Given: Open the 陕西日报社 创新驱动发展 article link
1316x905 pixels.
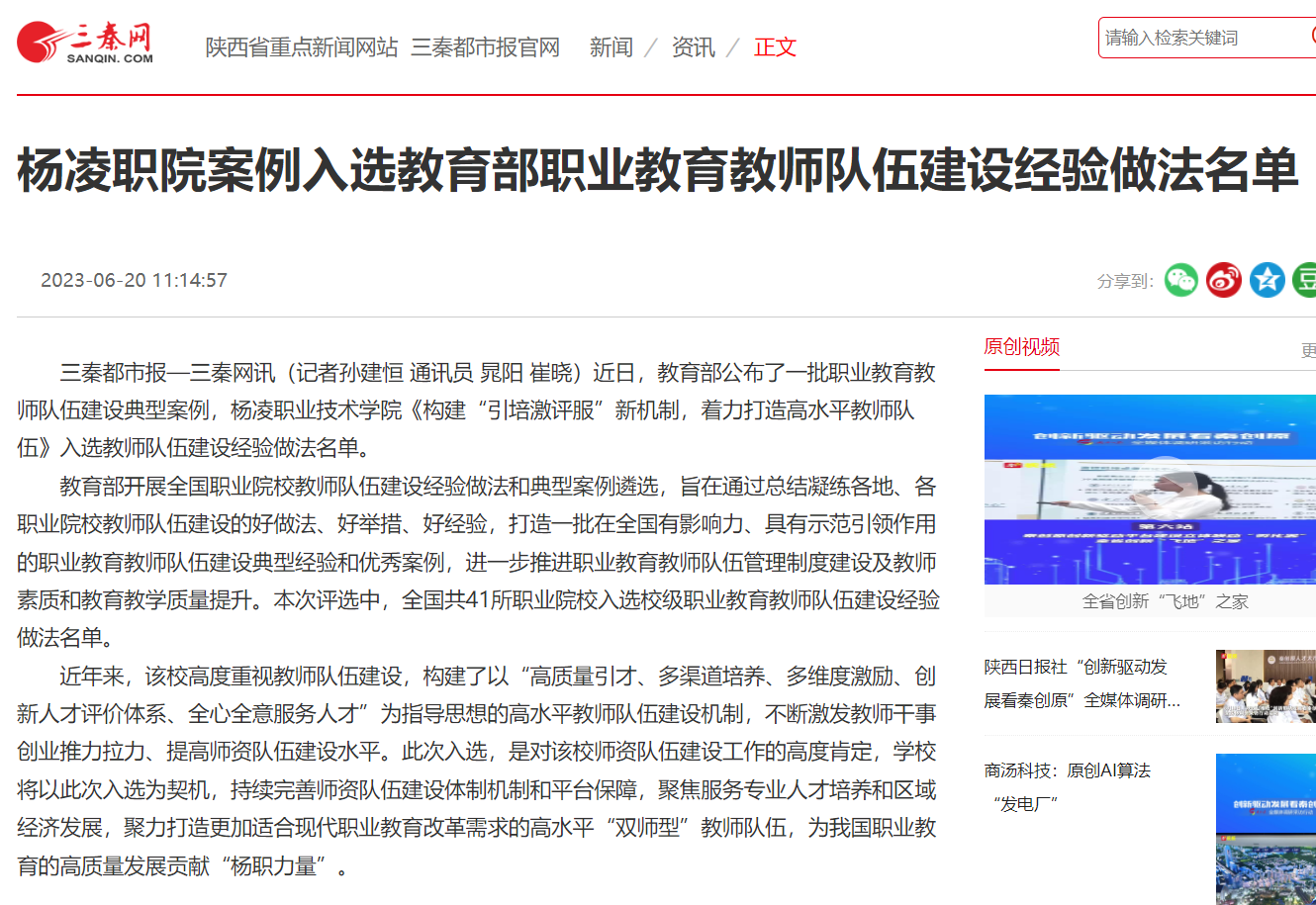Looking at the screenshot, I should 1081,683.
